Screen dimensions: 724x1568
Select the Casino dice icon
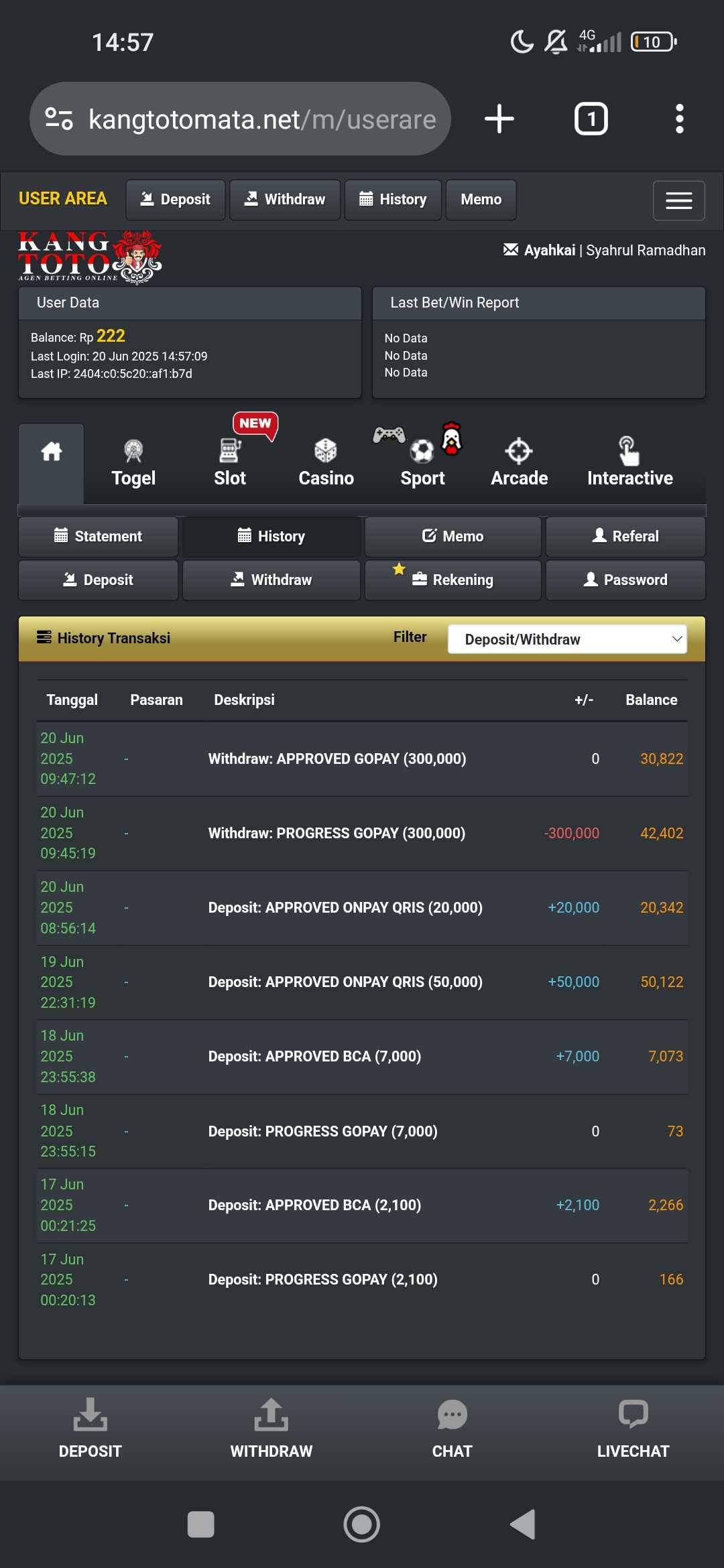[x=326, y=464]
